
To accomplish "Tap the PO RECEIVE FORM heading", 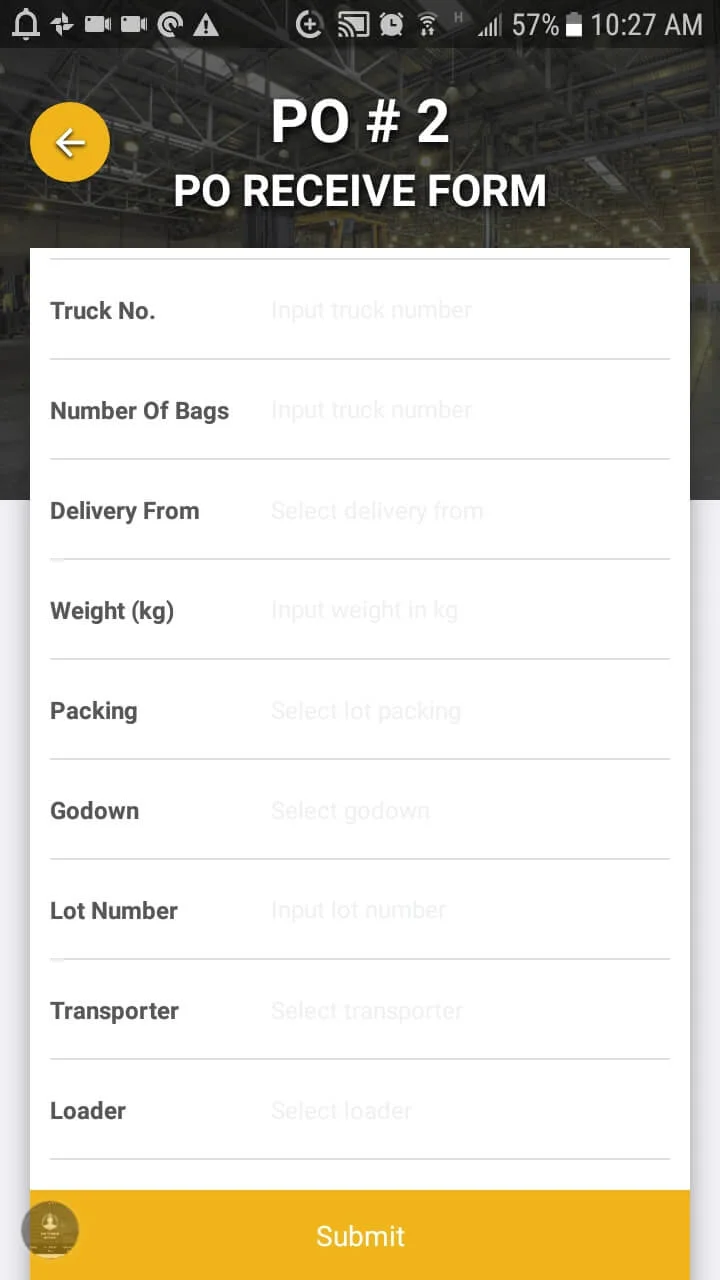I will click(x=360, y=190).
